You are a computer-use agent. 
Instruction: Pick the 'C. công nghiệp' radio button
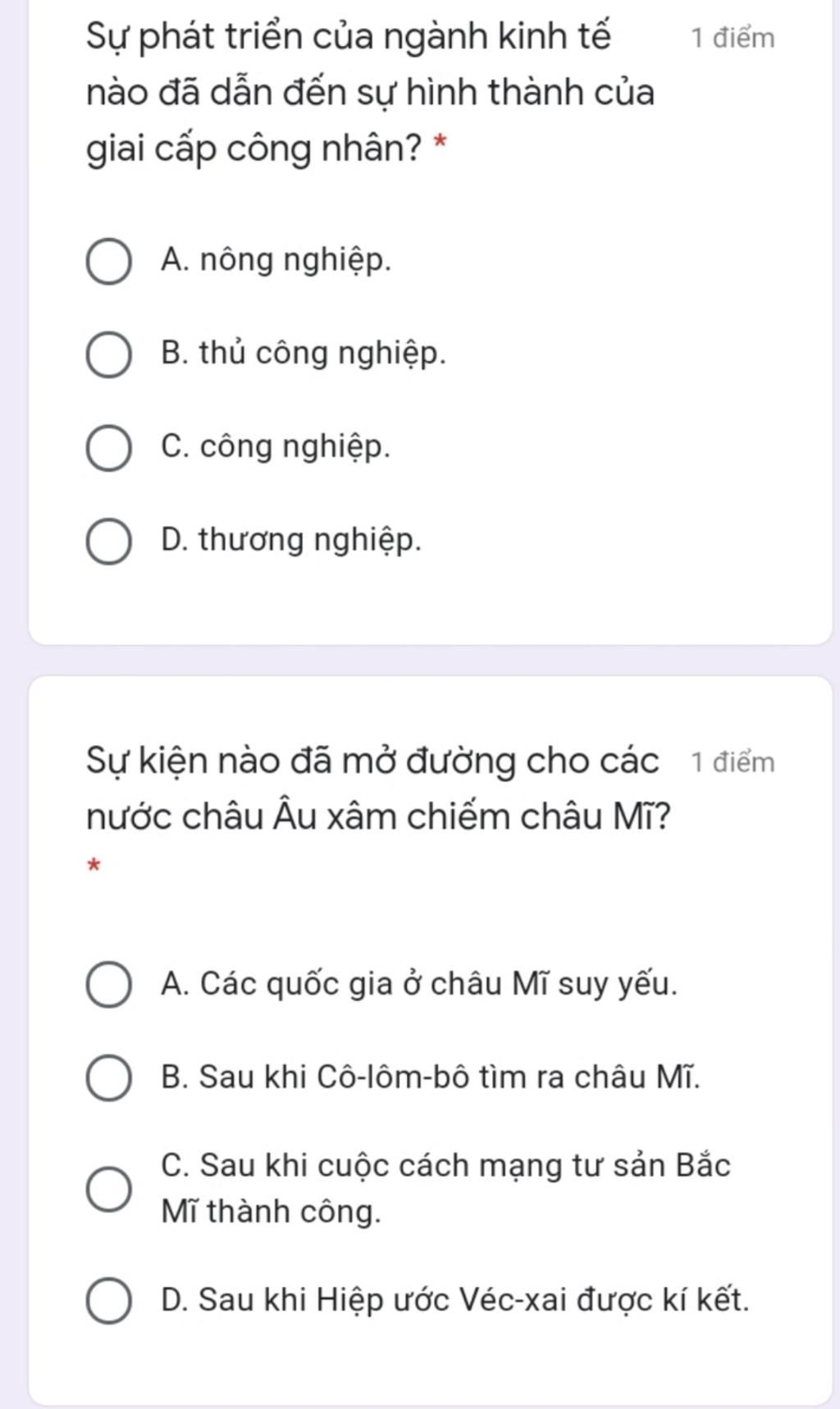click(x=108, y=449)
